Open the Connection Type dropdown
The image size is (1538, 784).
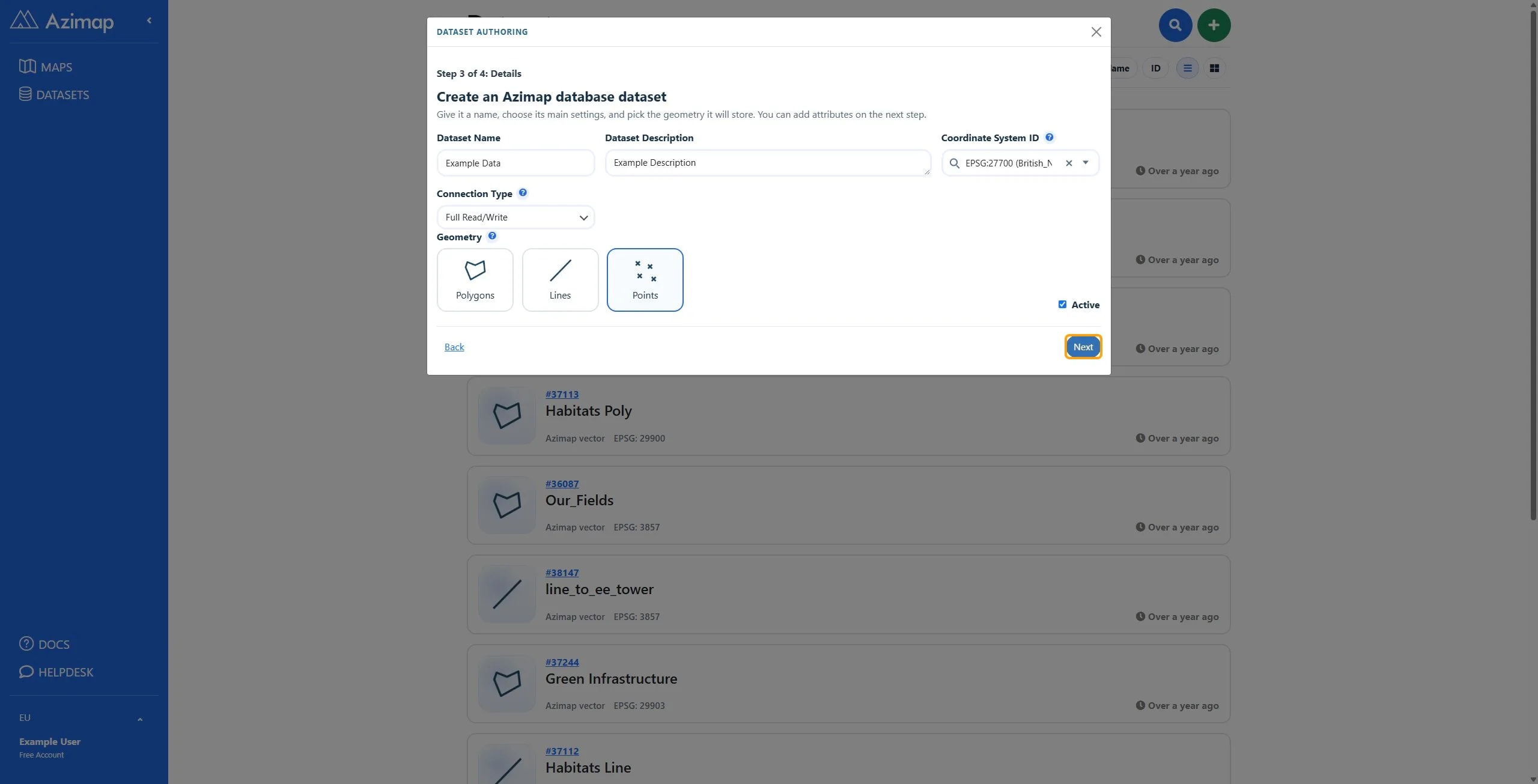coord(515,217)
